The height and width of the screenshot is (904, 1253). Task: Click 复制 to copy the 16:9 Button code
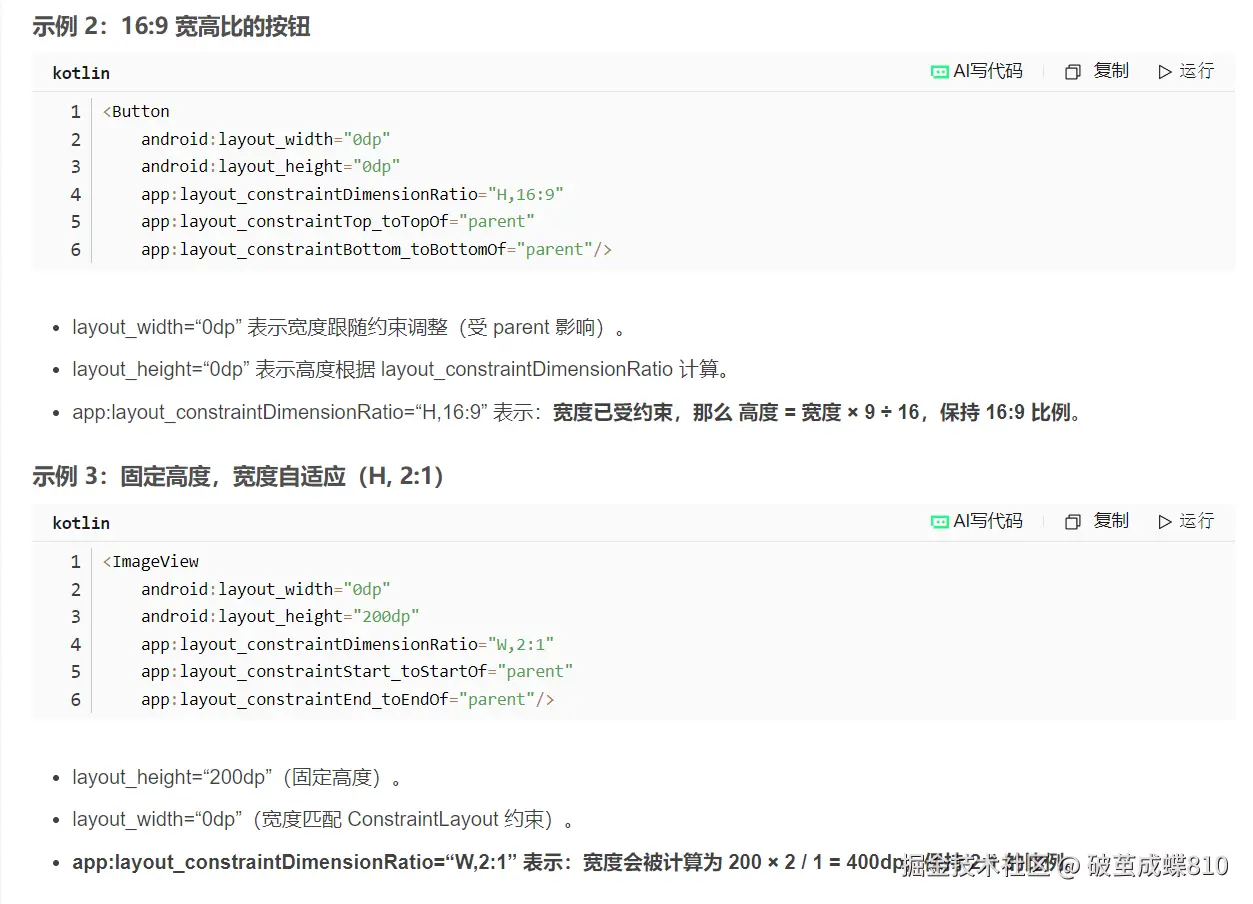[1110, 71]
